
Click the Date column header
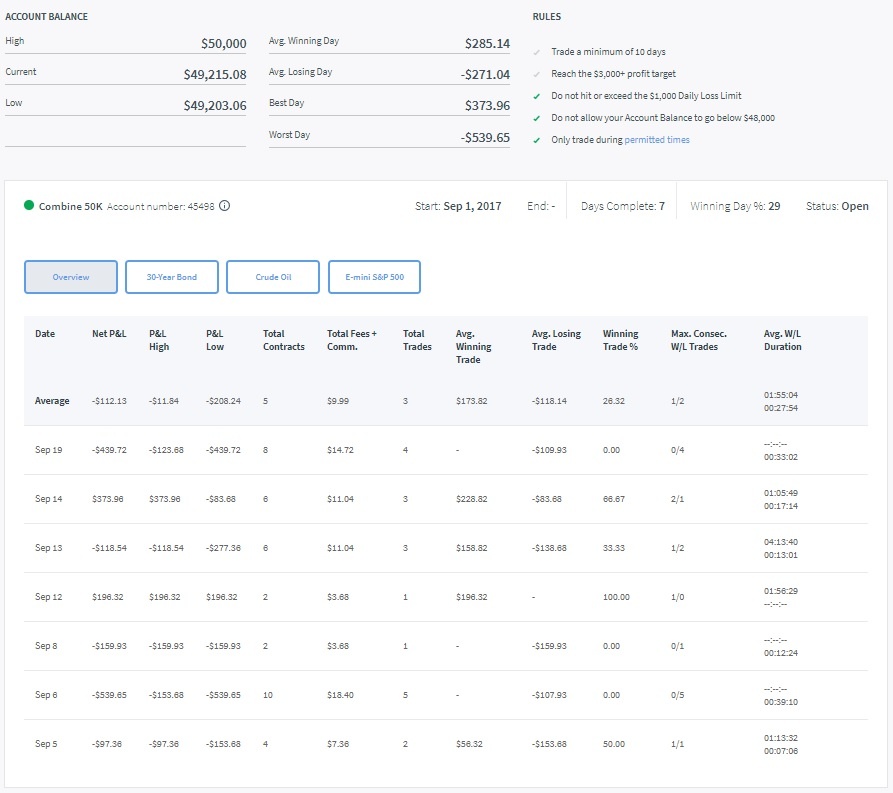[45, 334]
